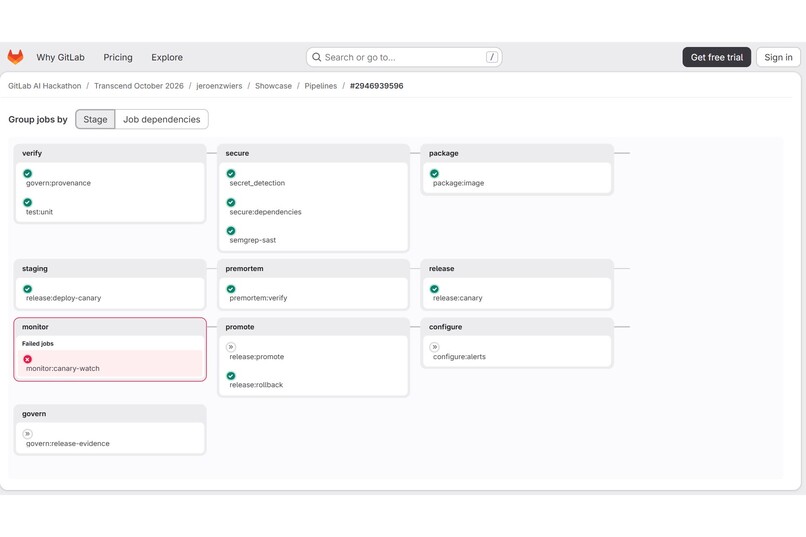Focus the Search or go to field
This screenshot has height=537, width=806.
404,57
